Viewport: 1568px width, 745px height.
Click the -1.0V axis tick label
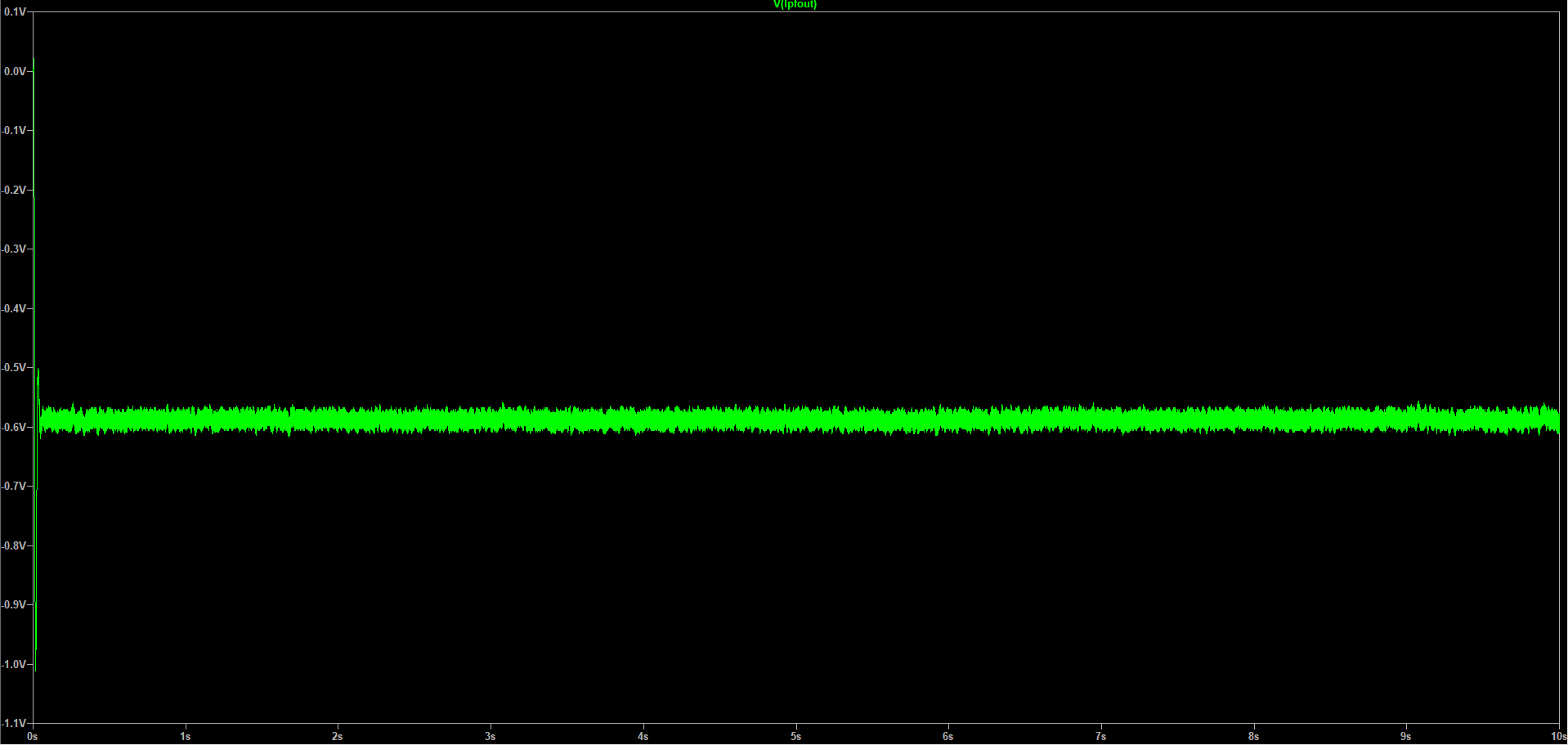[13, 664]
